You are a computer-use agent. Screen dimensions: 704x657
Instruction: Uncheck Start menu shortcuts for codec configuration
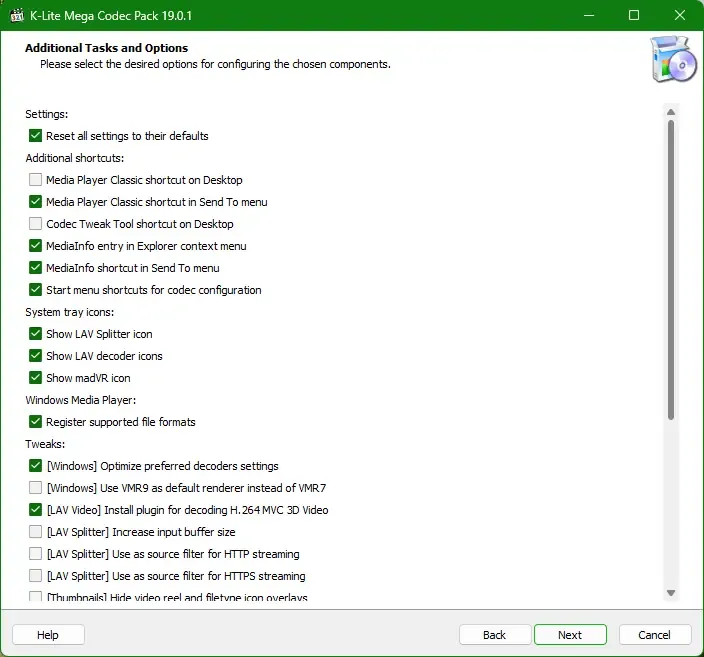[35, 290]
